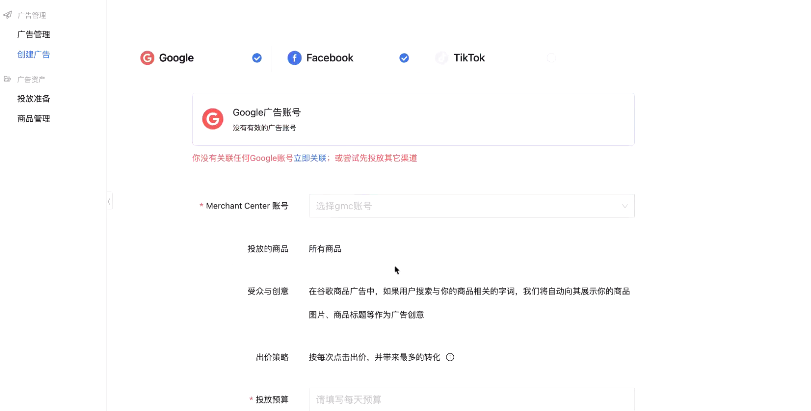Click the large Google icon in account card
The image size is (811, 411).
click(x=213, y=119)
